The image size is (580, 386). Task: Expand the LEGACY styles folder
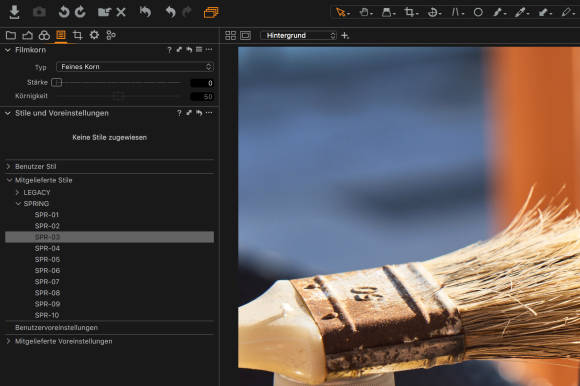point(17,192)
